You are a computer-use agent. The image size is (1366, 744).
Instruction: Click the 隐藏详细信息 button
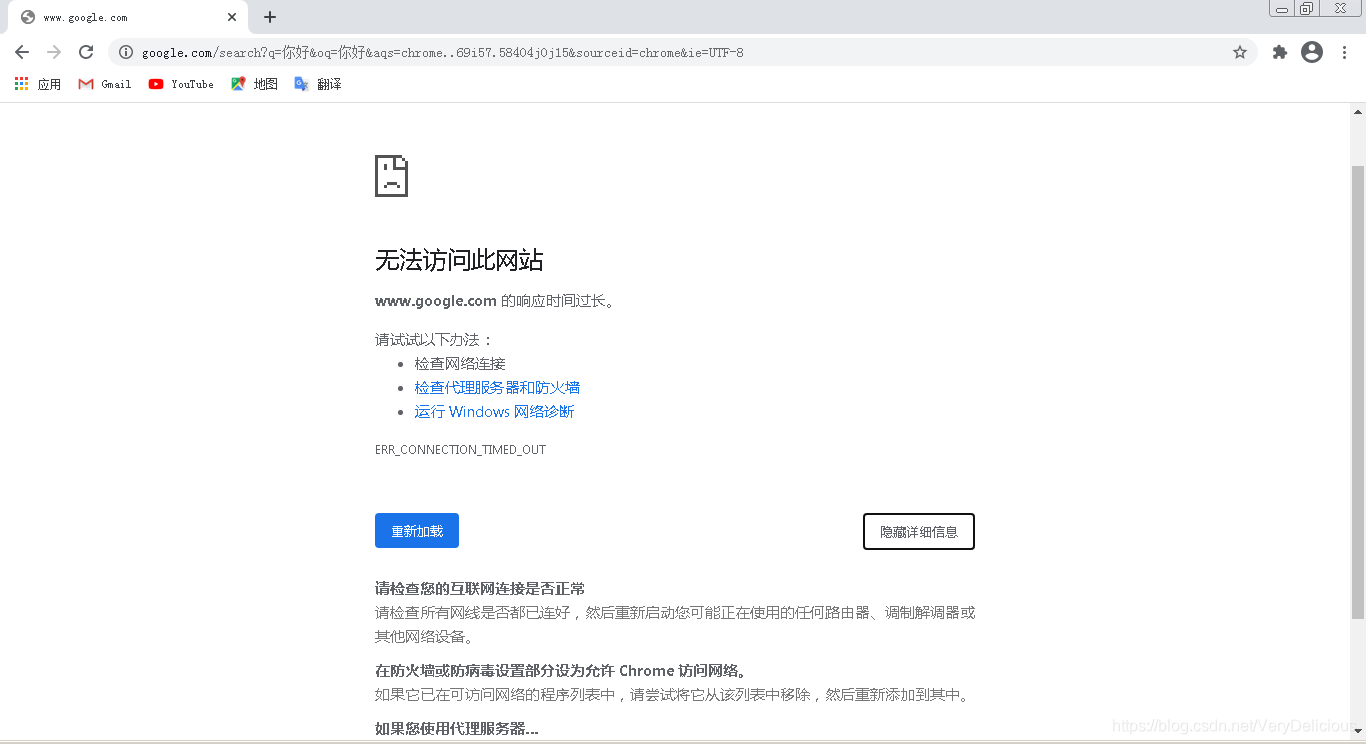[x=919, y=532]
